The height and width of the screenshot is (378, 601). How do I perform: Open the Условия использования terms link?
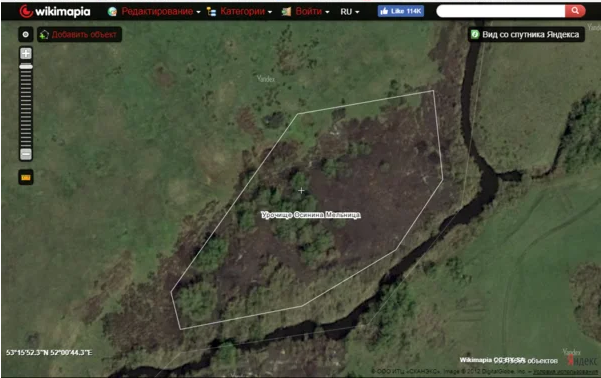pyautogui.click(x=565, y=371)
